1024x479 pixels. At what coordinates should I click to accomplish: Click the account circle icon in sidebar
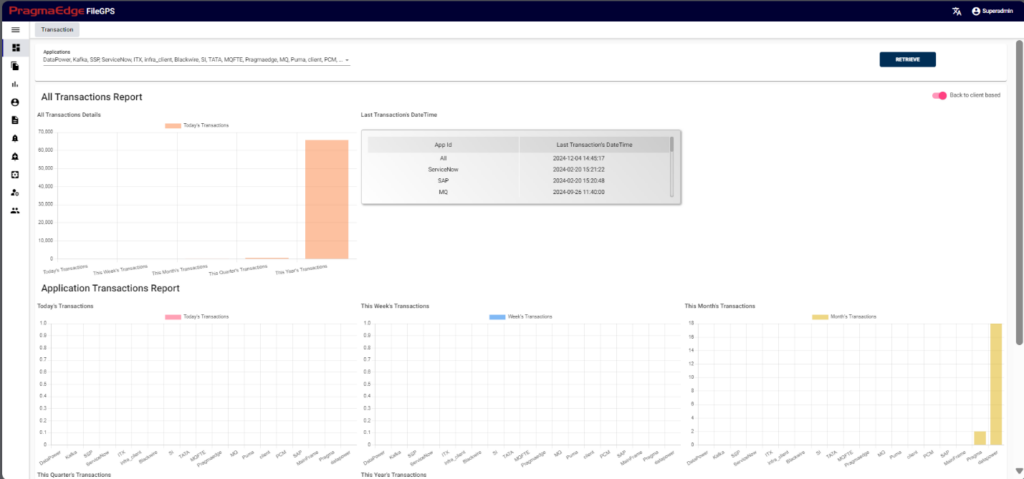pyautogui.click(x=15, y=102)
